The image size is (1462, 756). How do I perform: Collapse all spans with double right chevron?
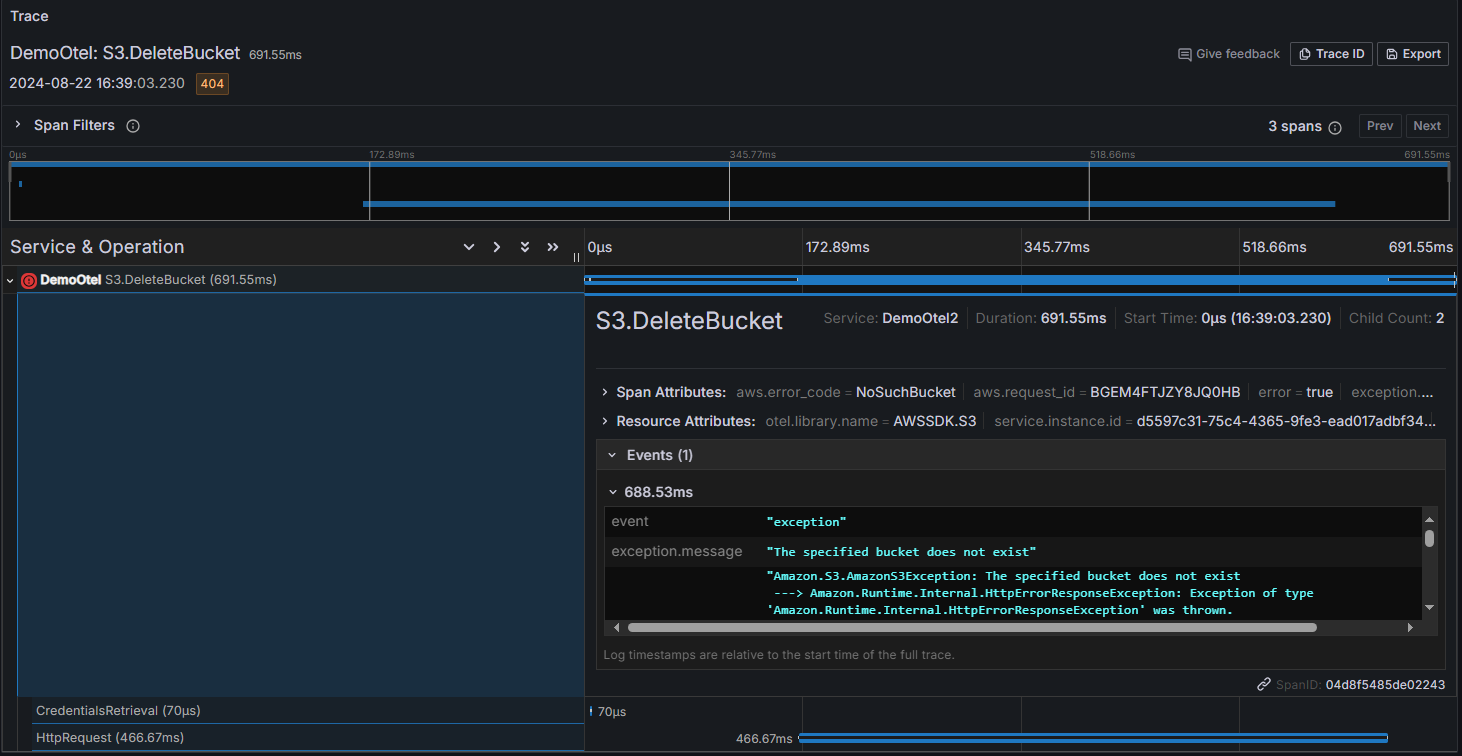coord(552,247)
